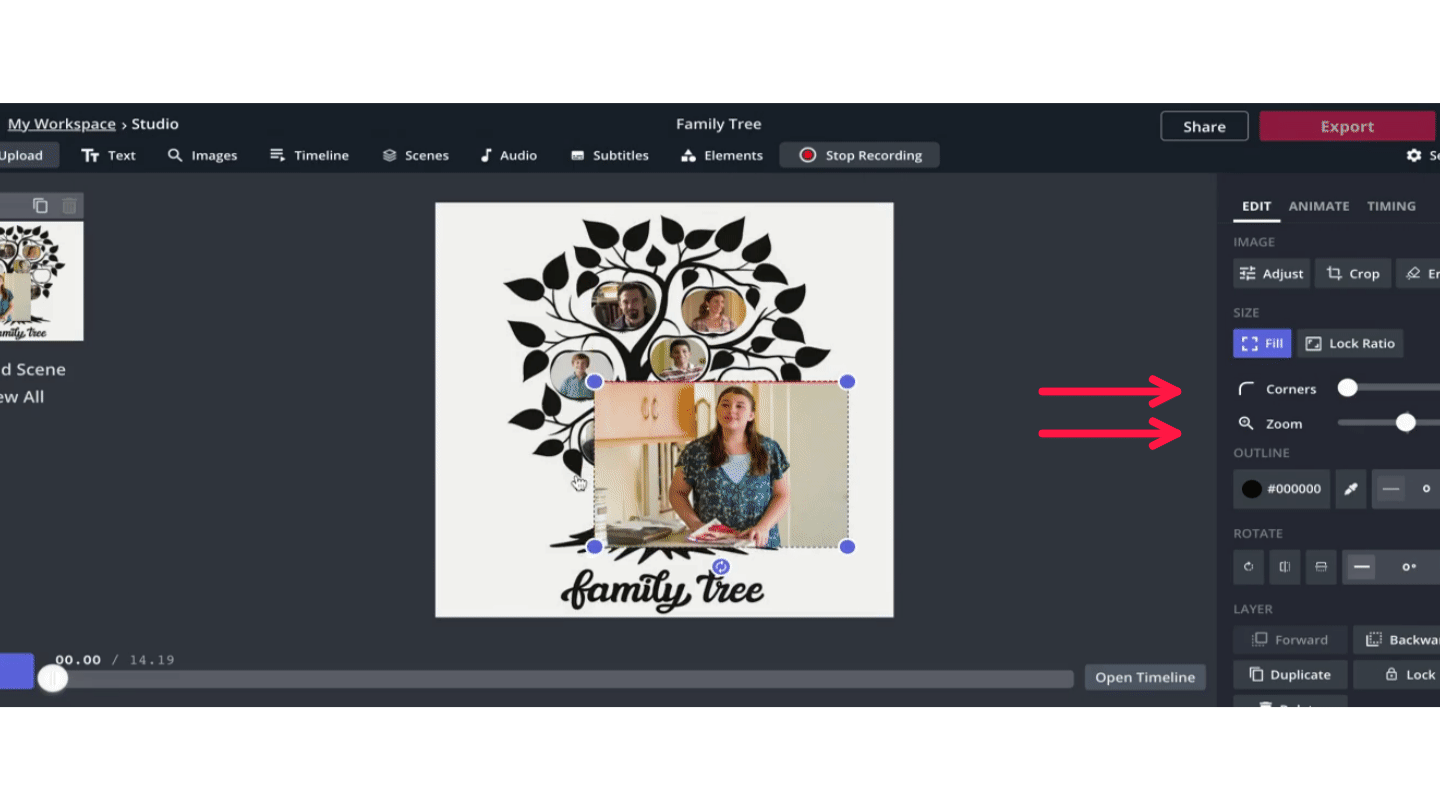Click the outline thickness minus button
1440x810 pixels.
(x=1391, y=489)
